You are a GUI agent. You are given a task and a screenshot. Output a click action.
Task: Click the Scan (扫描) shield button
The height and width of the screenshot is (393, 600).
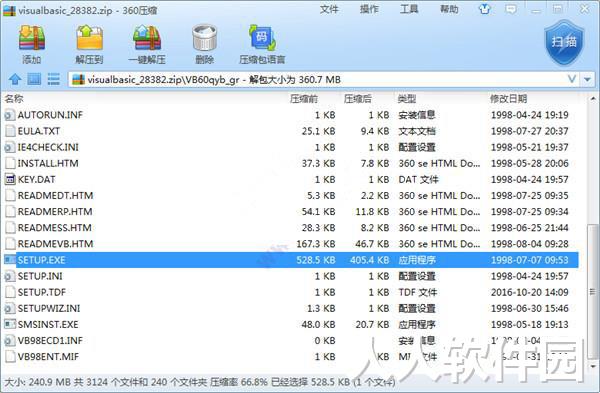pos(564,43)
